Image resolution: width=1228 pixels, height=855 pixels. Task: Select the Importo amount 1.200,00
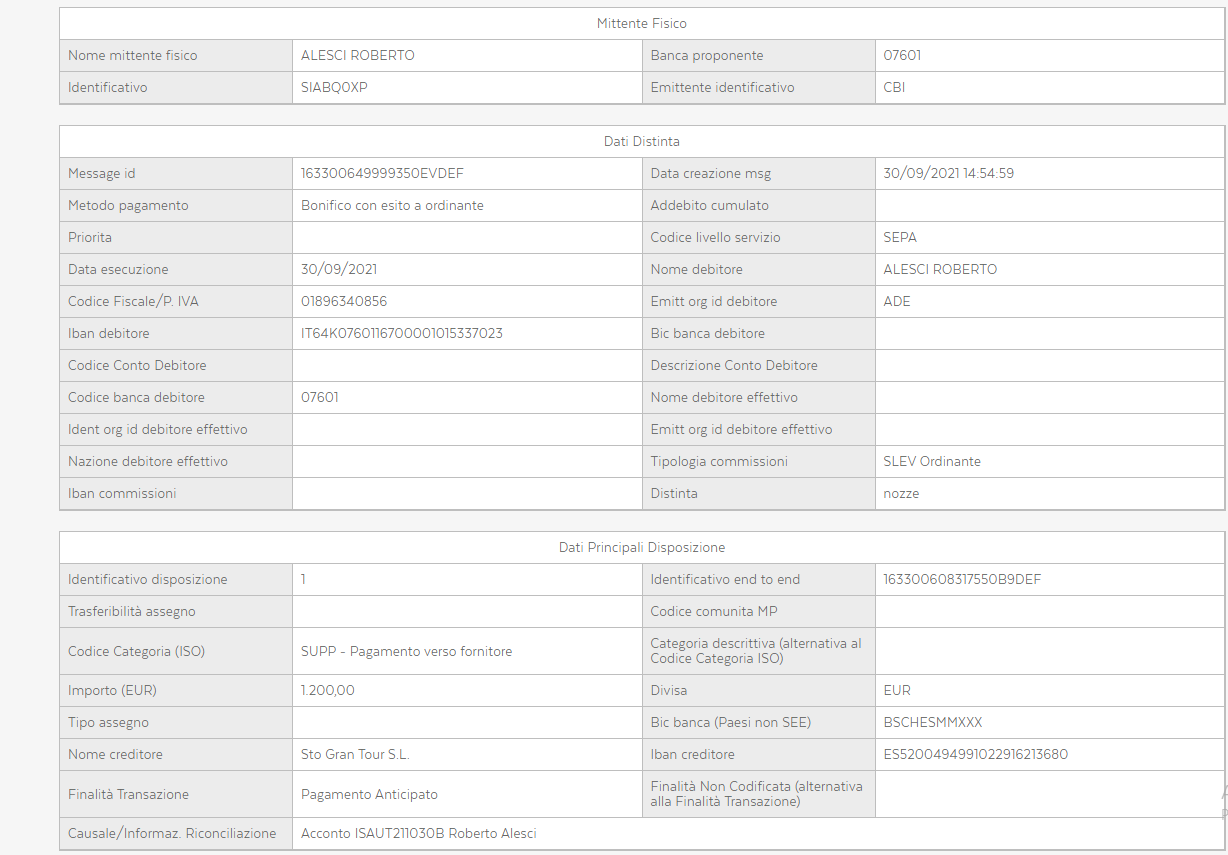[x=327, y=690]
